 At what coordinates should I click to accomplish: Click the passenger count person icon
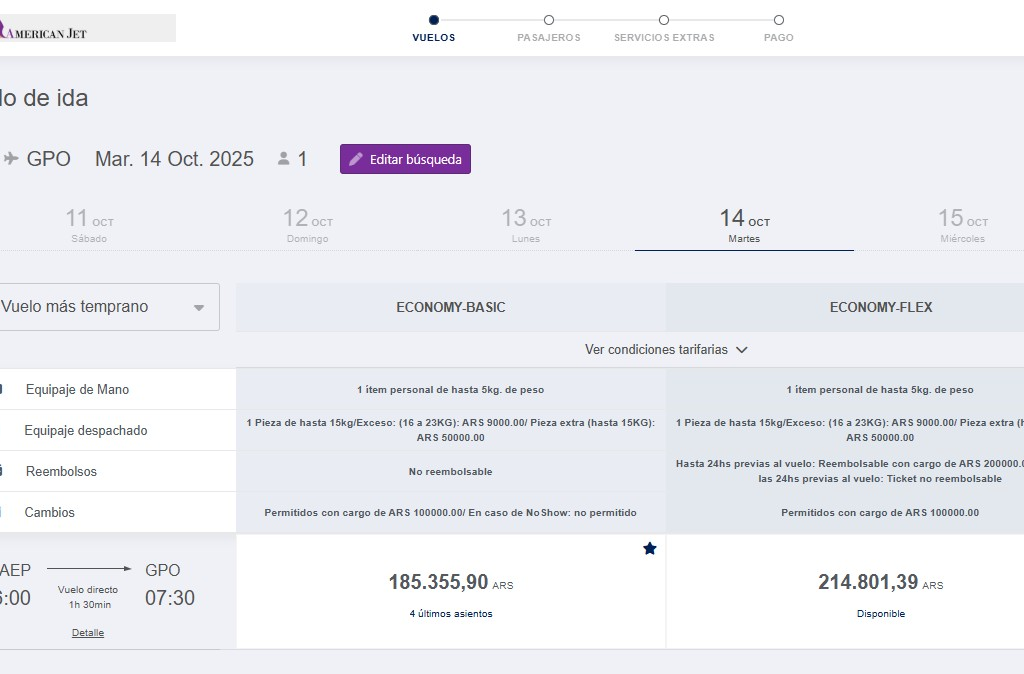click(283, 159)
